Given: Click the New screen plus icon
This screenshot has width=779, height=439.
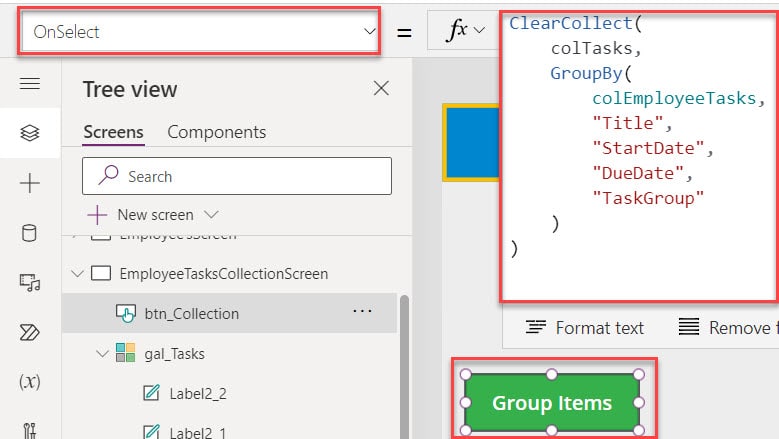Looking at the screenshot, I should 97,215.
